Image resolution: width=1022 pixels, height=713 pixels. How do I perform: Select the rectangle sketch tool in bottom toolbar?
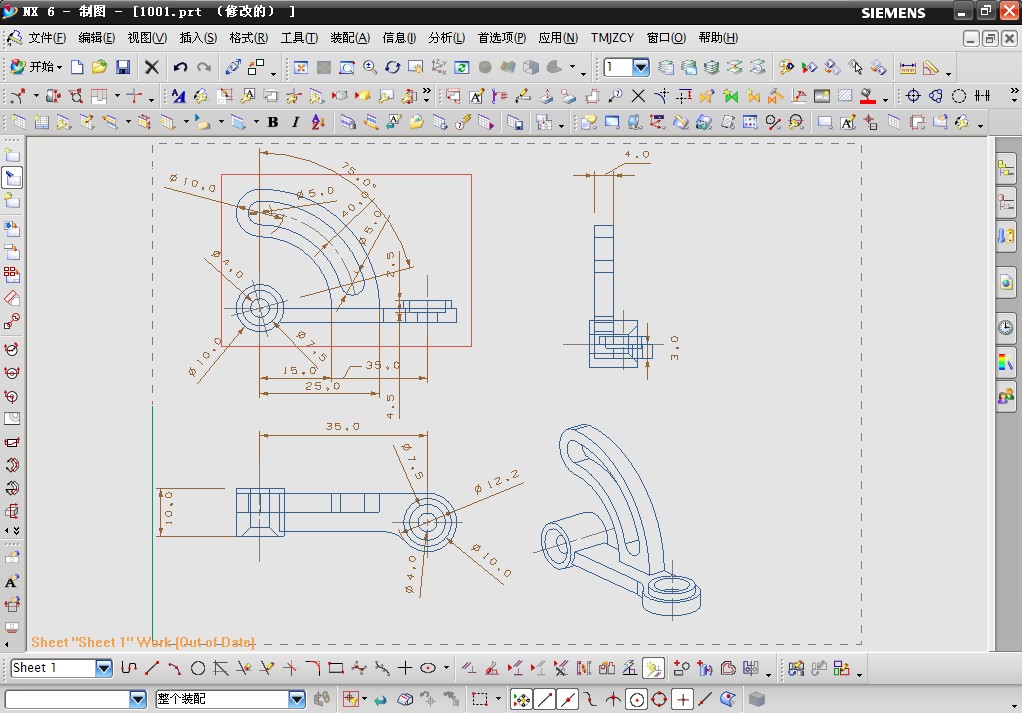pyautogui.click(x=336, y=668)
